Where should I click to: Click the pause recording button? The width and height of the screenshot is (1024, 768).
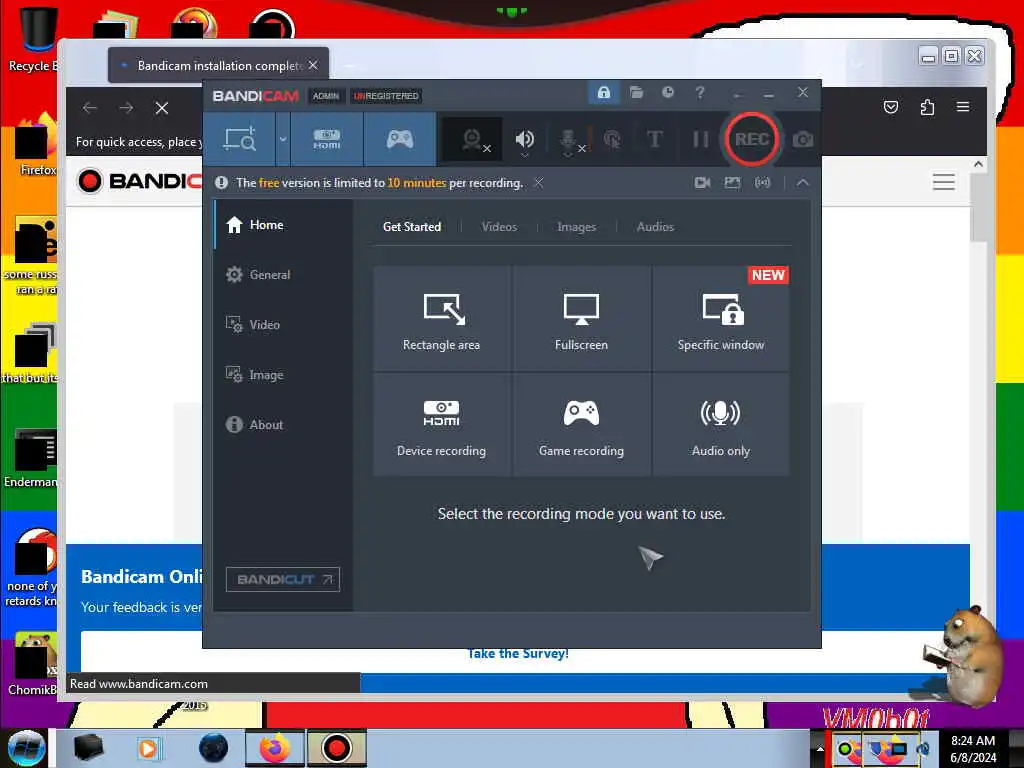[x=700, y=139]
